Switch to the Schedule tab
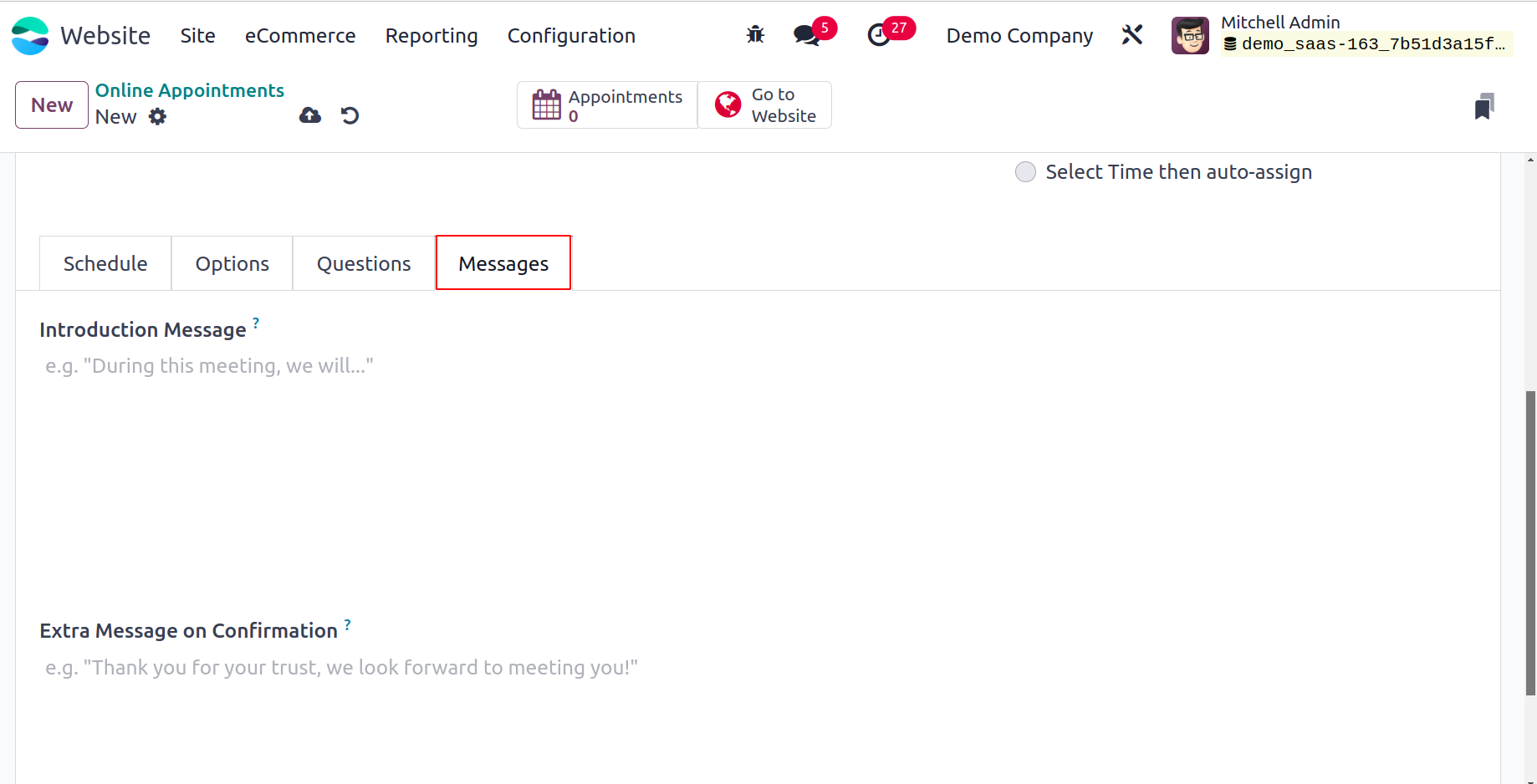Screen dimensions: 1537x784 [105, 263]
